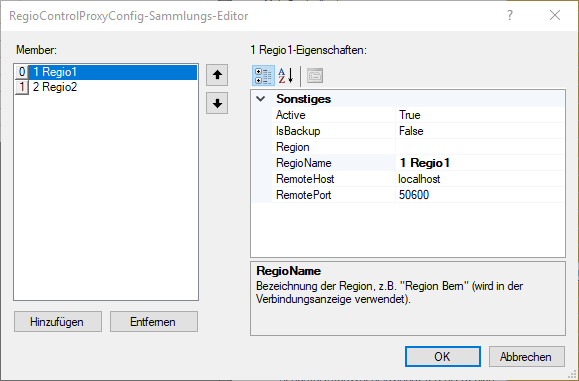The height and width of the screenshot is (381, 579).
Task: Open the Property Pages toolbar icon
Action: point(315,76)
